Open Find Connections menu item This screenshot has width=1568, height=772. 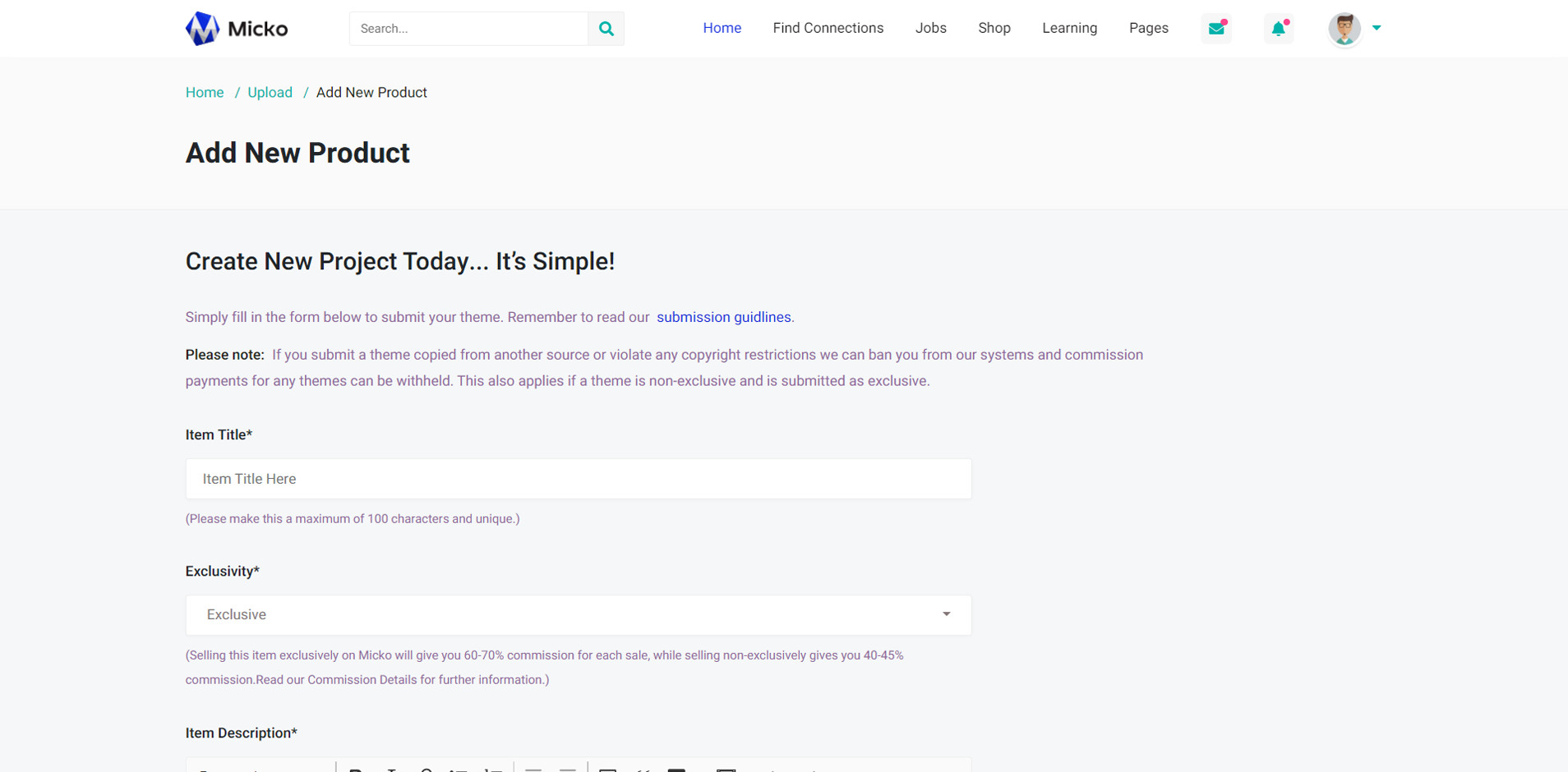[828, 28]
